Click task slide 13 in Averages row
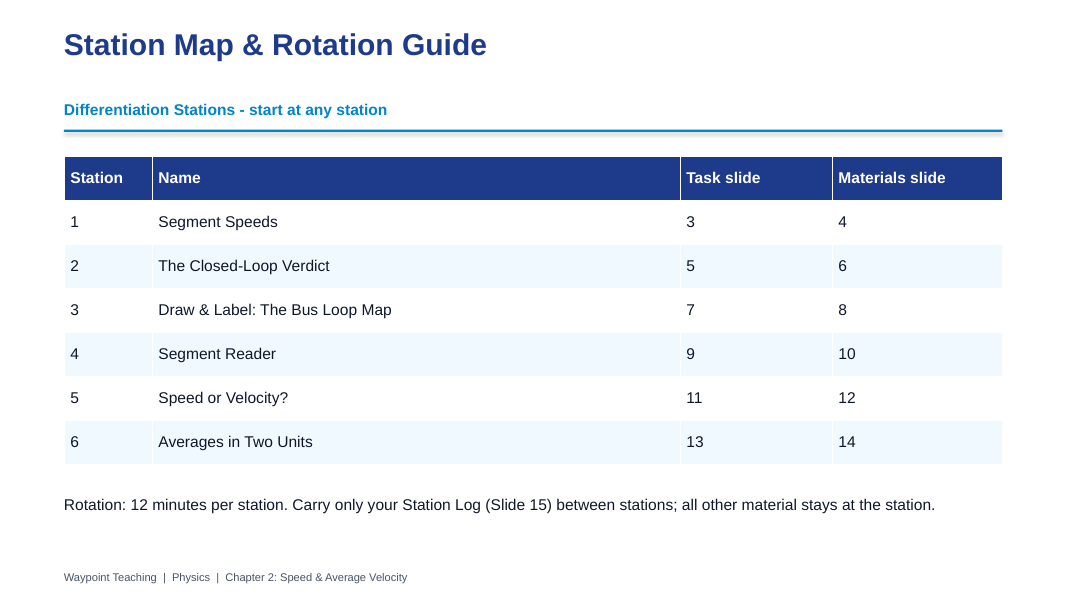The image size is (1067, 600). (756, 442)
